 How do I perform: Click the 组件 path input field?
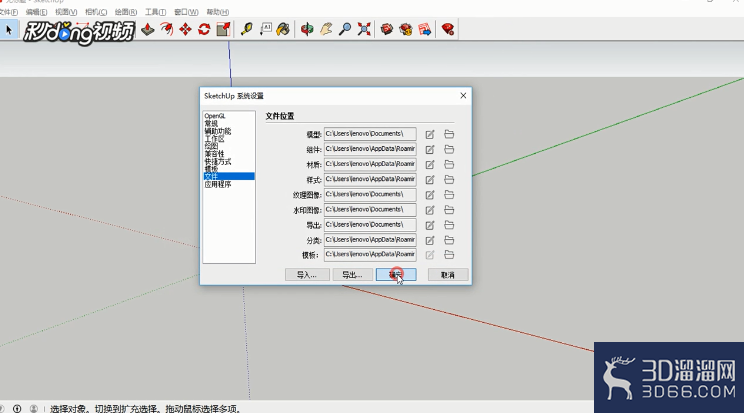click(370, 149)
